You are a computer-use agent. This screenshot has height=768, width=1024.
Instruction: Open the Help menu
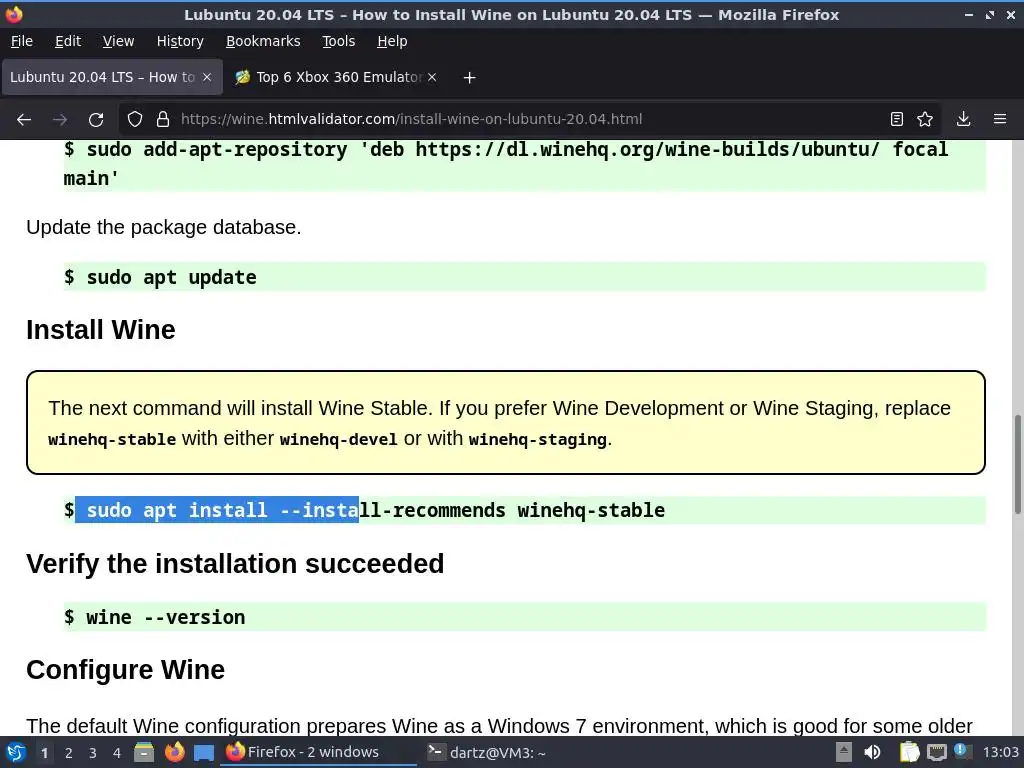[392, 41]
